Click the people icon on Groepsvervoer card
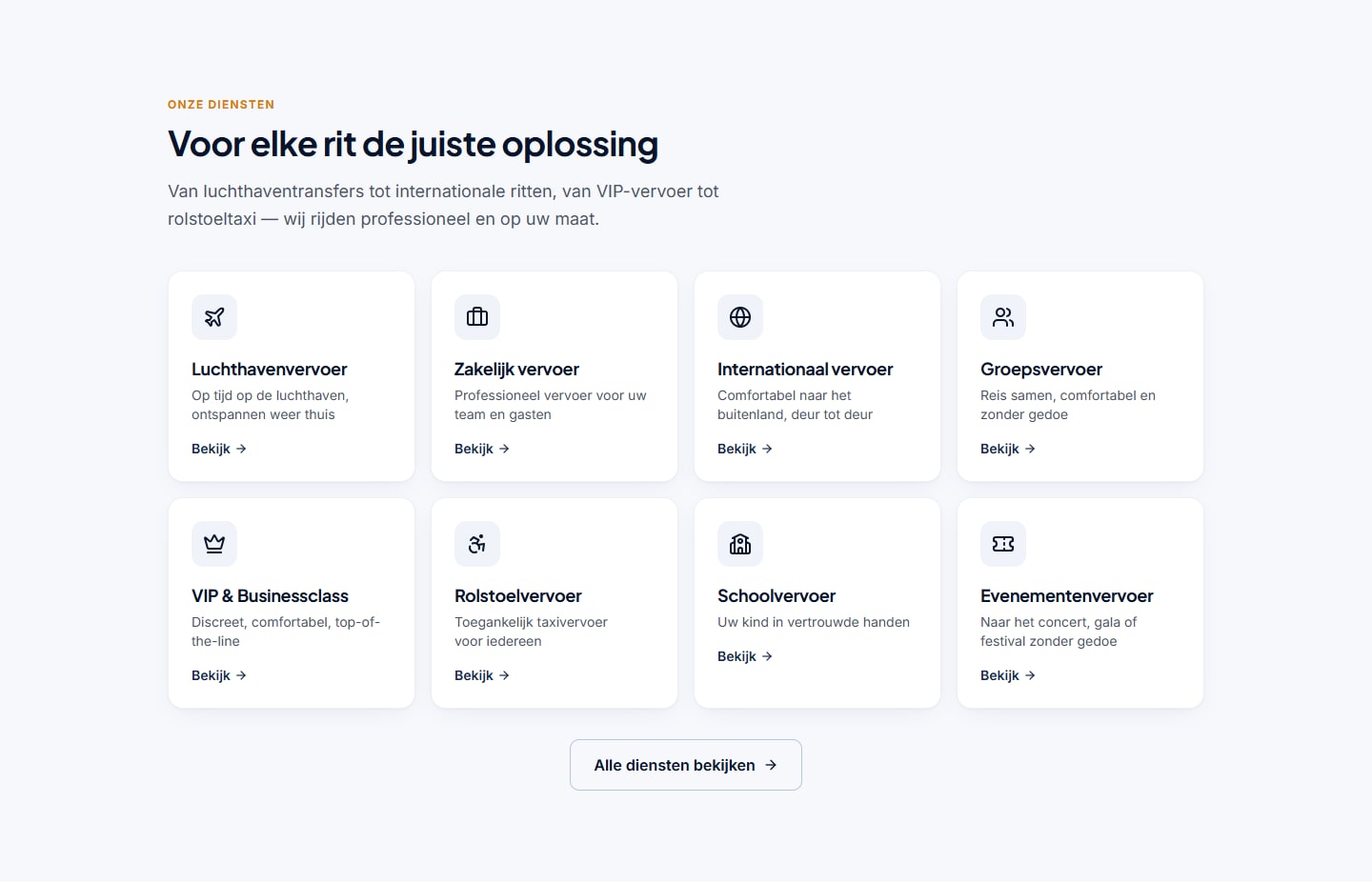Viewport: 1372px width, 883px height. (x=1003, y=317)
